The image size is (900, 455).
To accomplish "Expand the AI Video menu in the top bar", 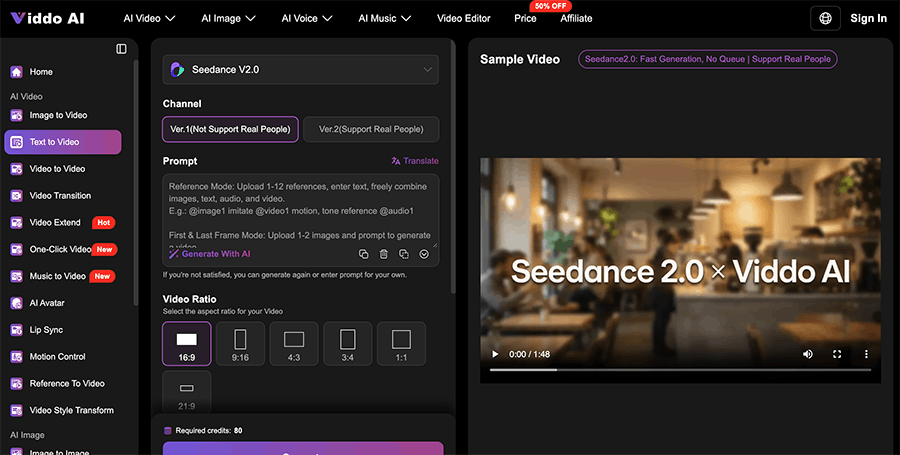I will coord(149,18).
